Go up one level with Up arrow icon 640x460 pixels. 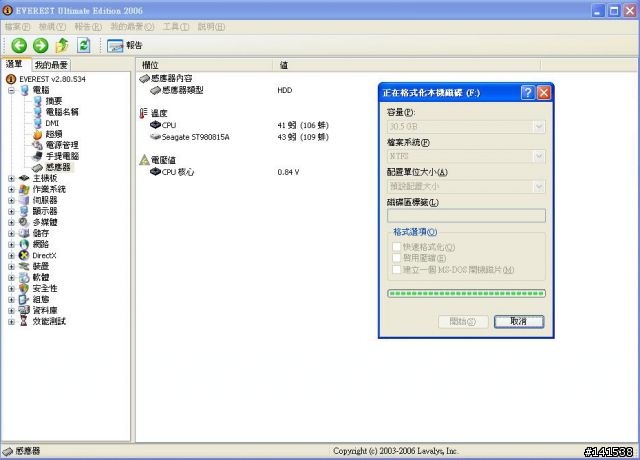pyautogui.click(x=62, y=45)
